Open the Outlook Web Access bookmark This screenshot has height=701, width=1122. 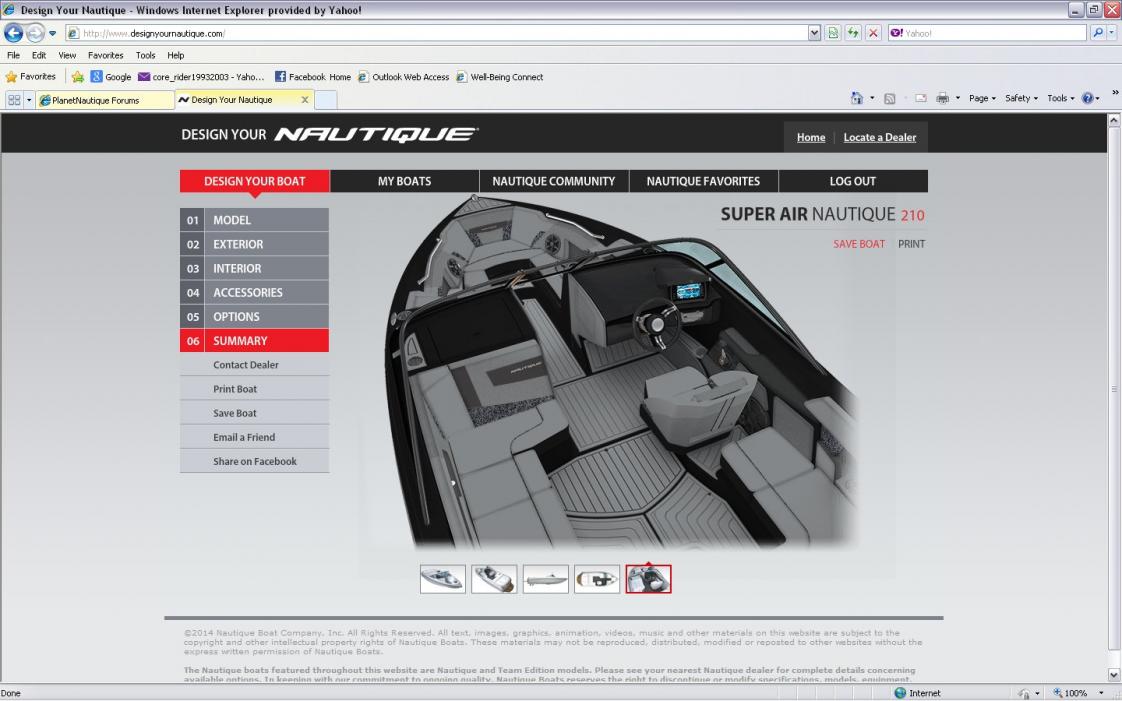coord(404,77)
